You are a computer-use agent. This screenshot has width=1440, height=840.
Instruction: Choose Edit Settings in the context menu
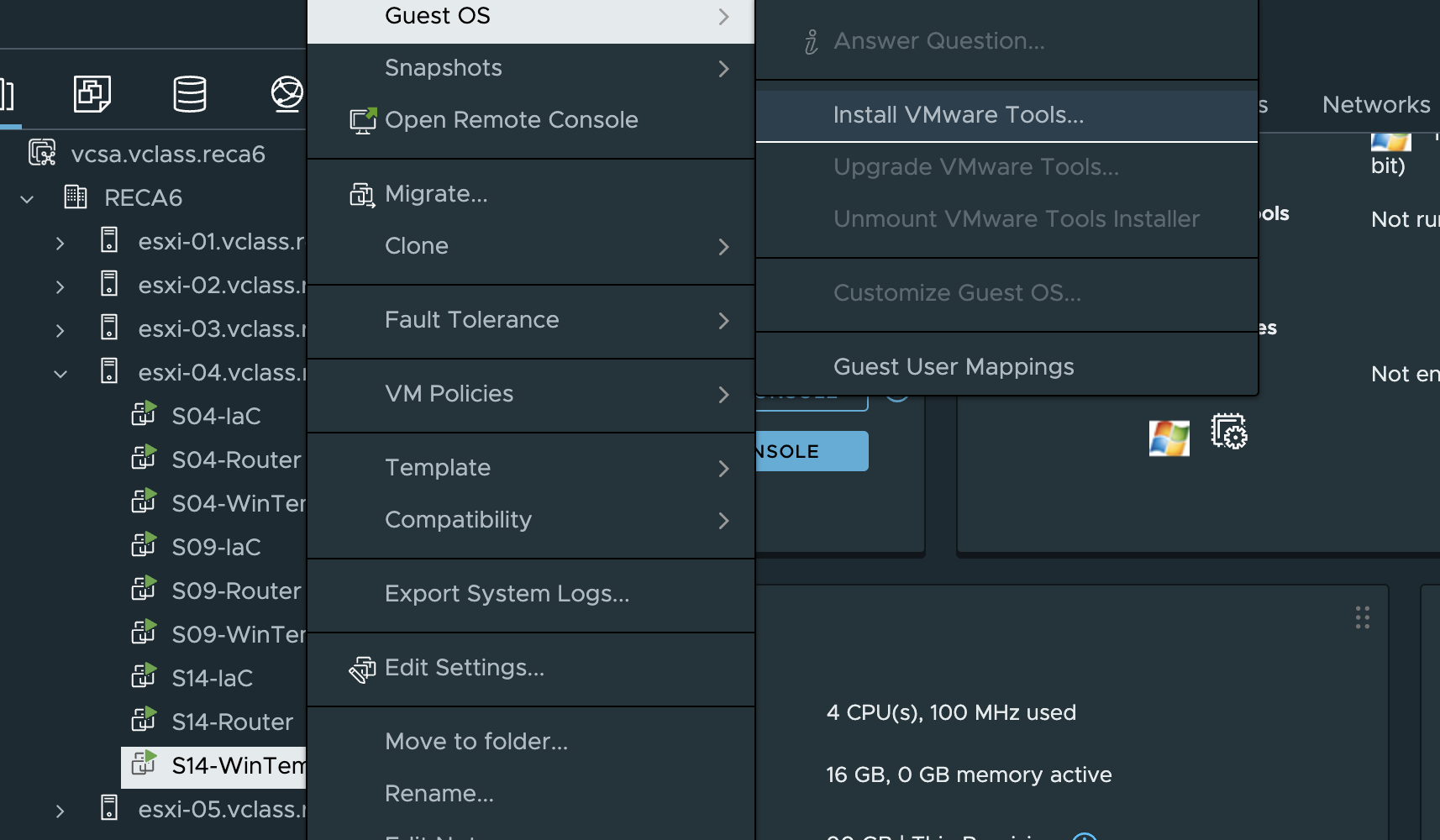[464, 668]
